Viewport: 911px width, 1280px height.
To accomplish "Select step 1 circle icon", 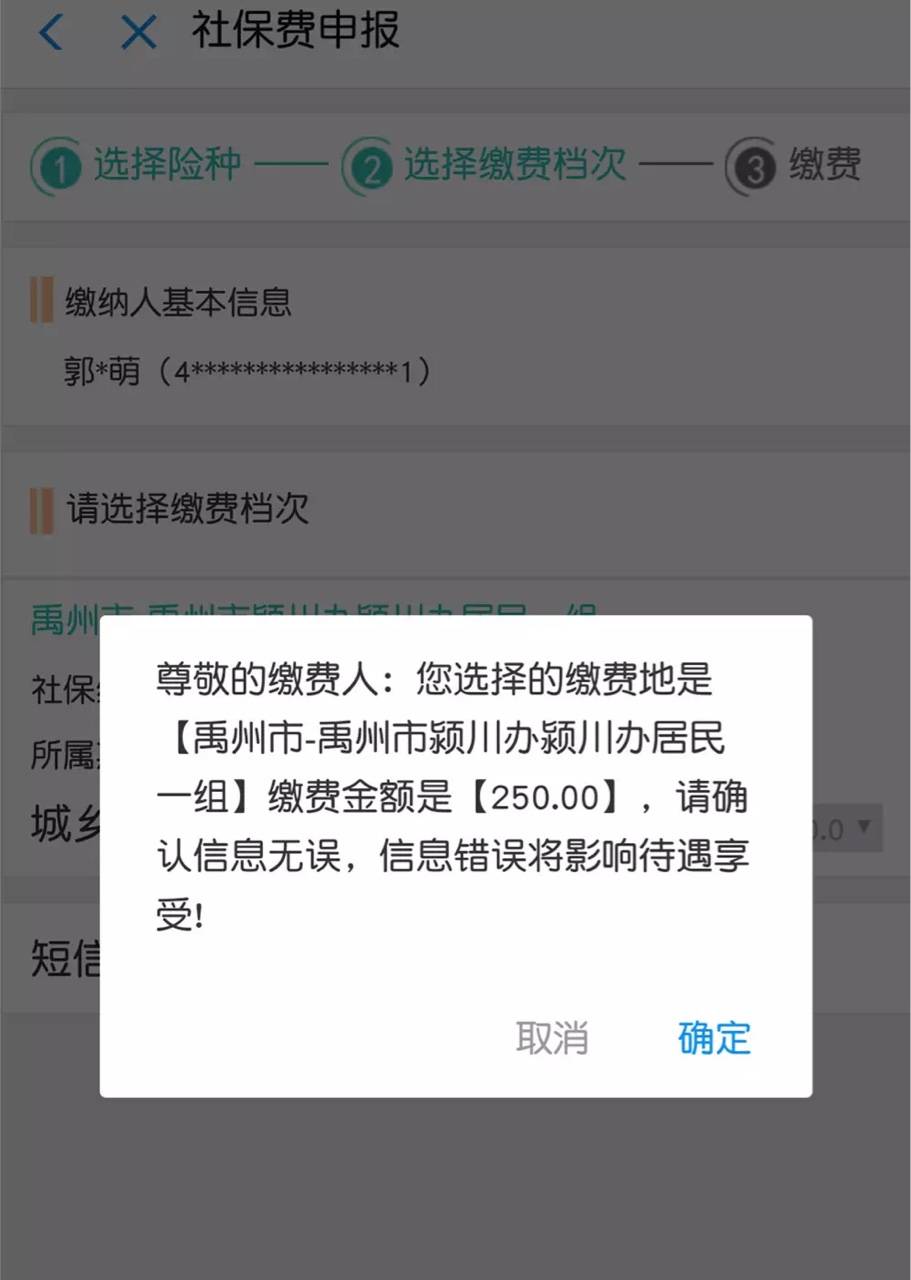I will pyautogui.click(x=59, y=166).
